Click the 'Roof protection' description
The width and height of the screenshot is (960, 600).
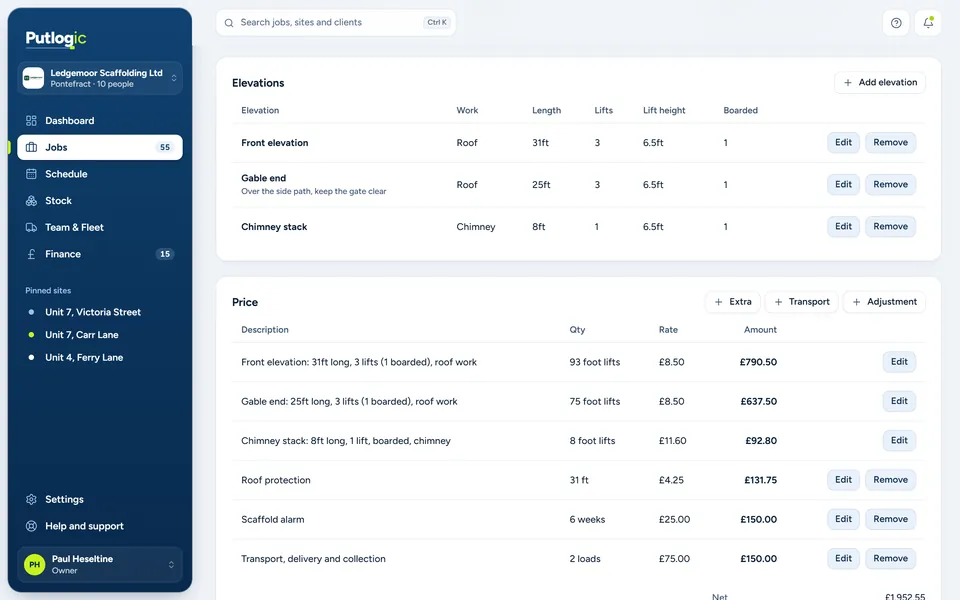coord(276,480)
